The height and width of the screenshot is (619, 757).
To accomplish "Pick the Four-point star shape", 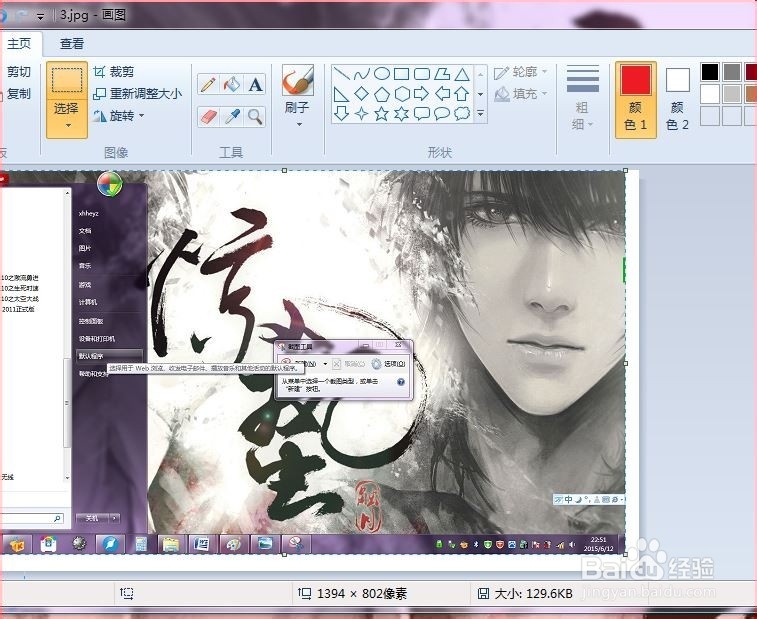I will [362, 113].
